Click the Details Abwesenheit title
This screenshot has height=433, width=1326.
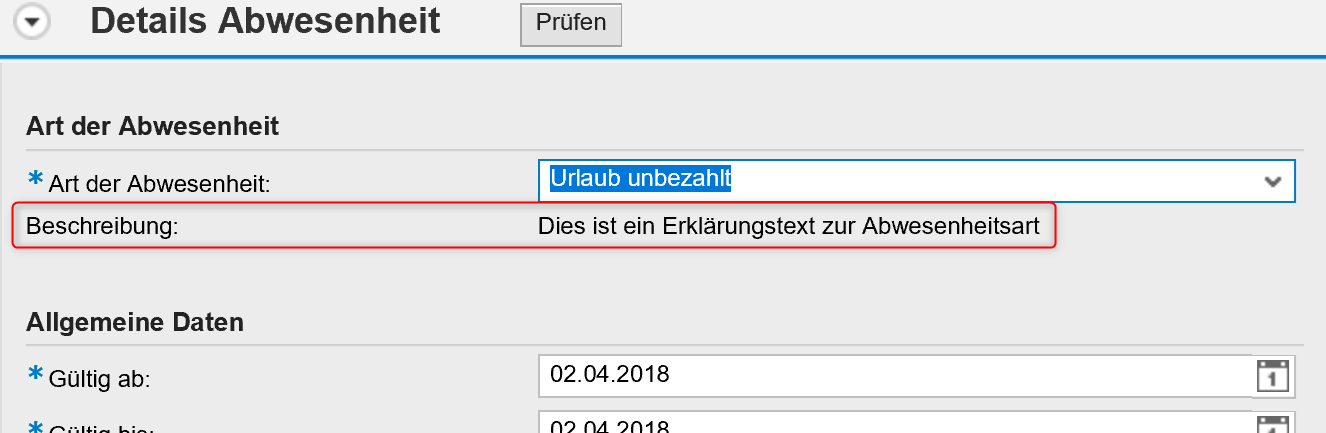point(265,22)
